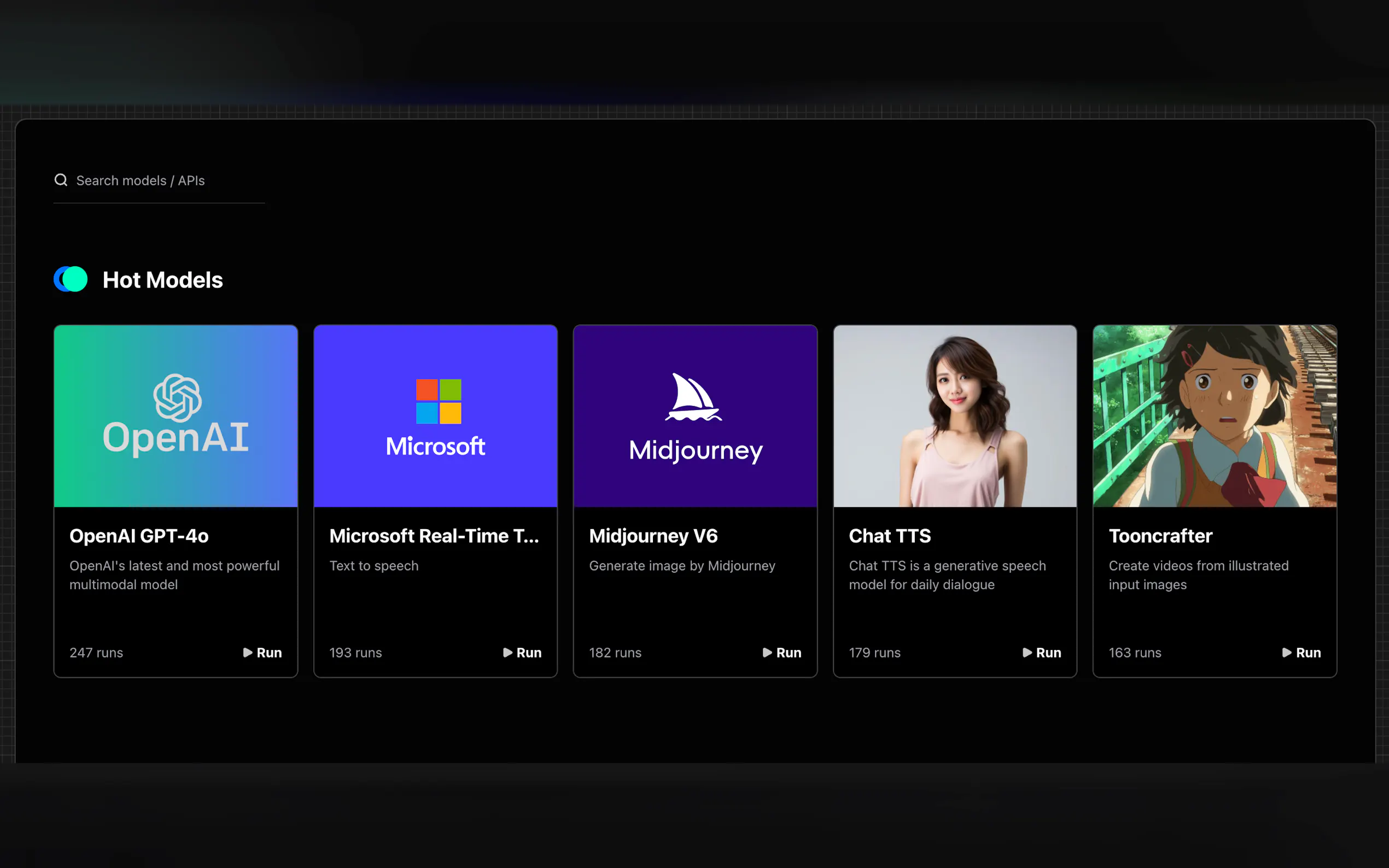Click the OpenAI logo thumbnail

176,415
